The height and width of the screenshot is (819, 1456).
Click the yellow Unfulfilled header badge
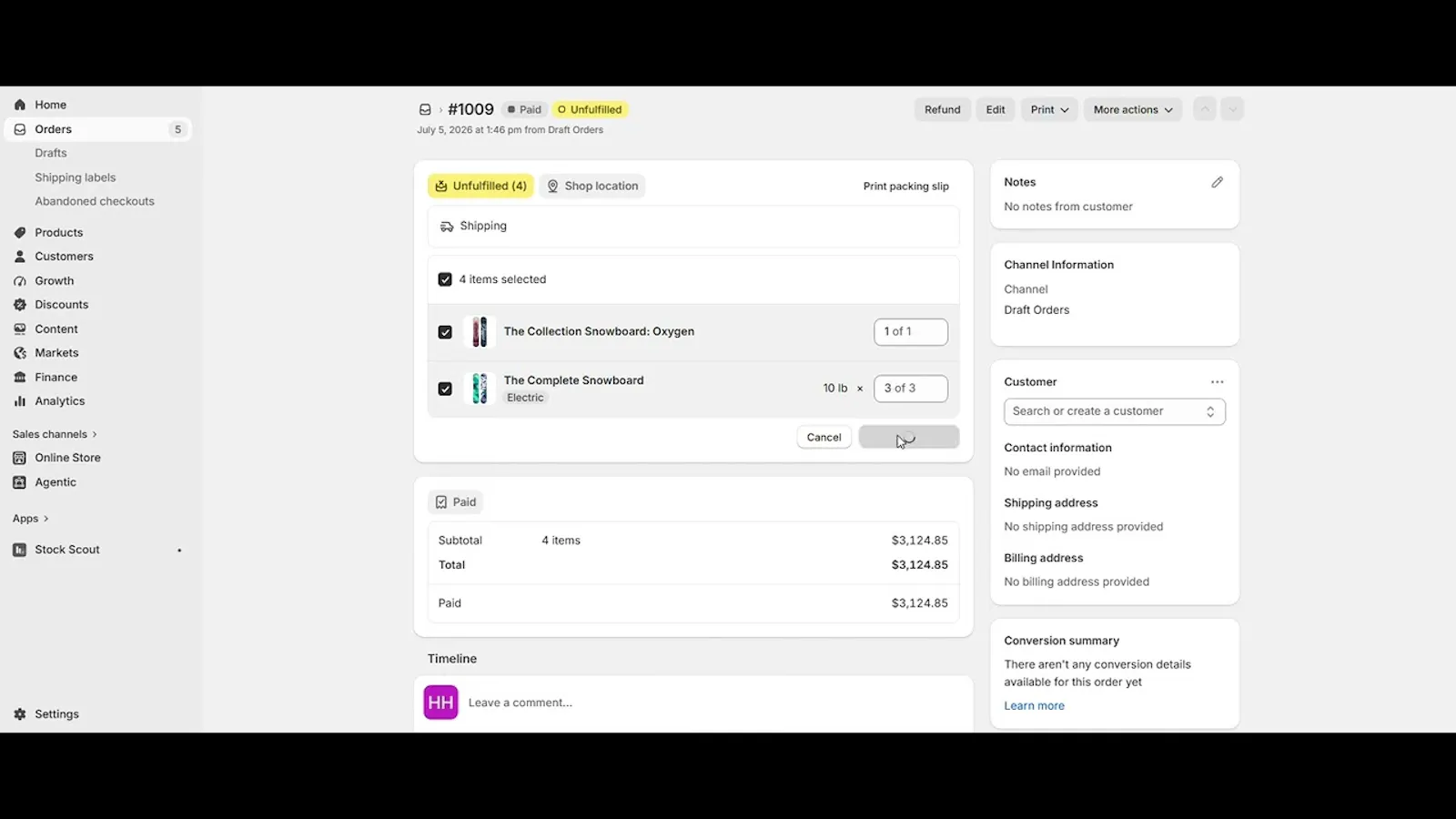[590, 109]
